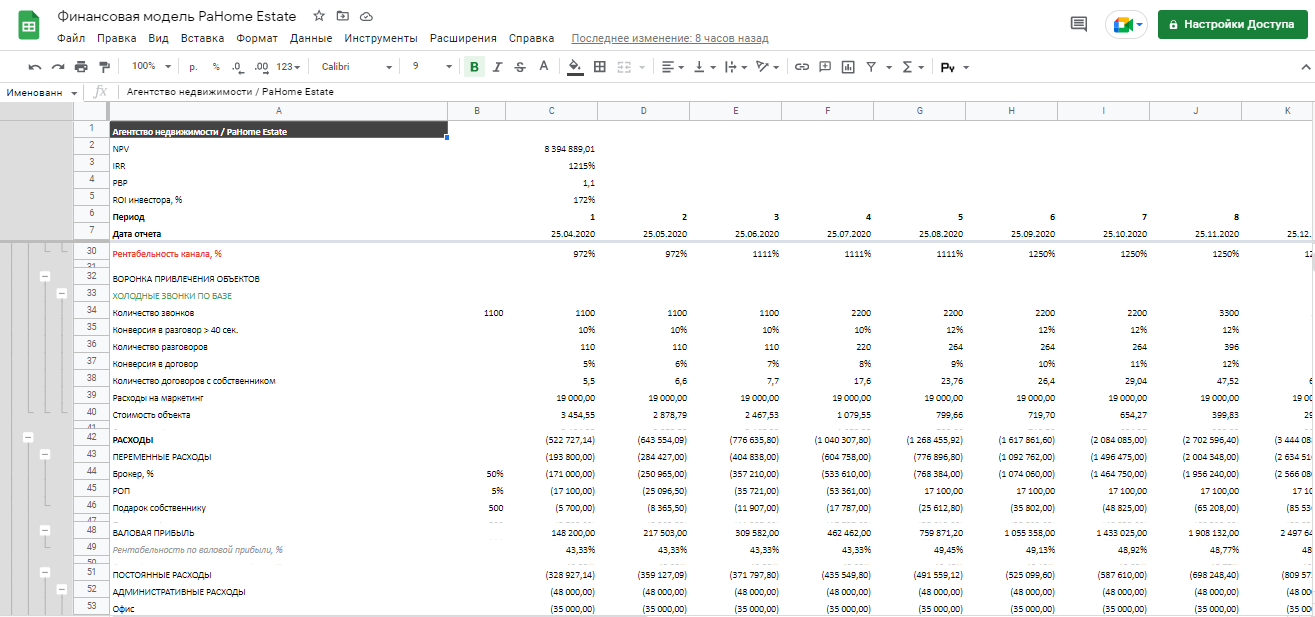This screenshot has height=617, width=1315.
Task: Toggle bold formatting
Action: [474, 67]
